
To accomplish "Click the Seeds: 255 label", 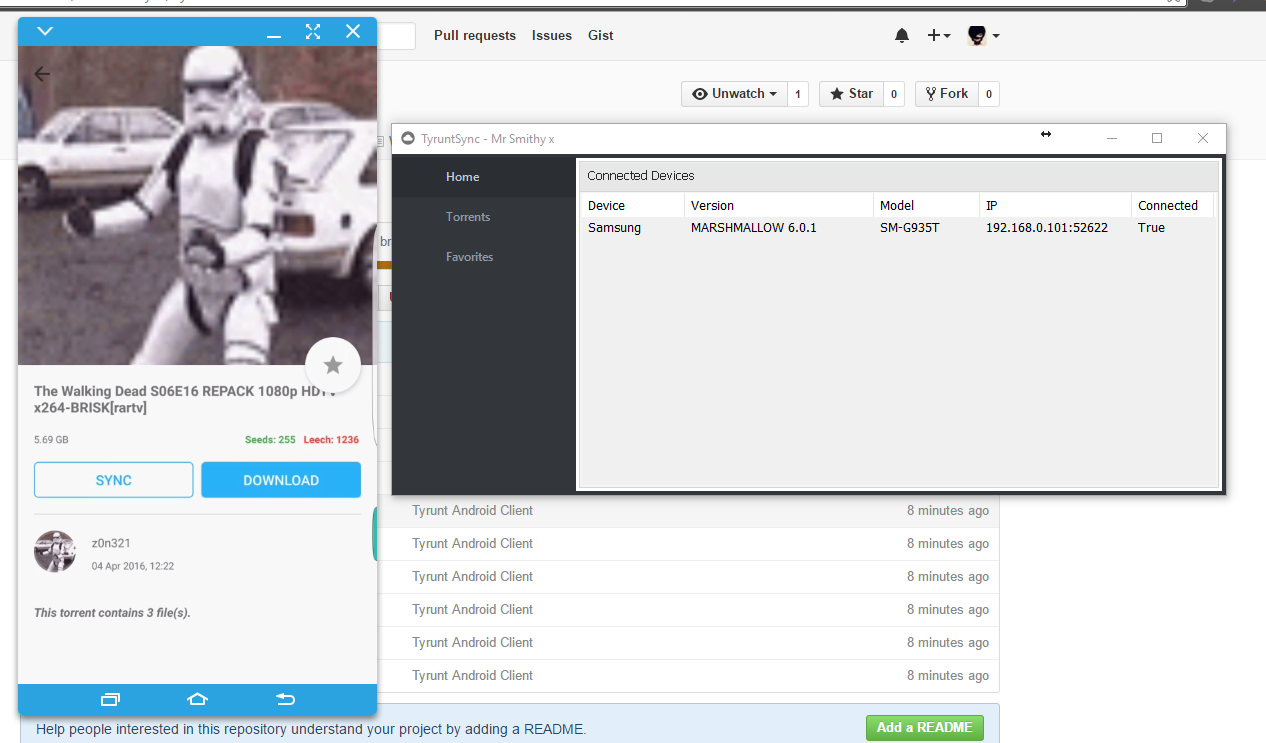I will tap(270, 440).
